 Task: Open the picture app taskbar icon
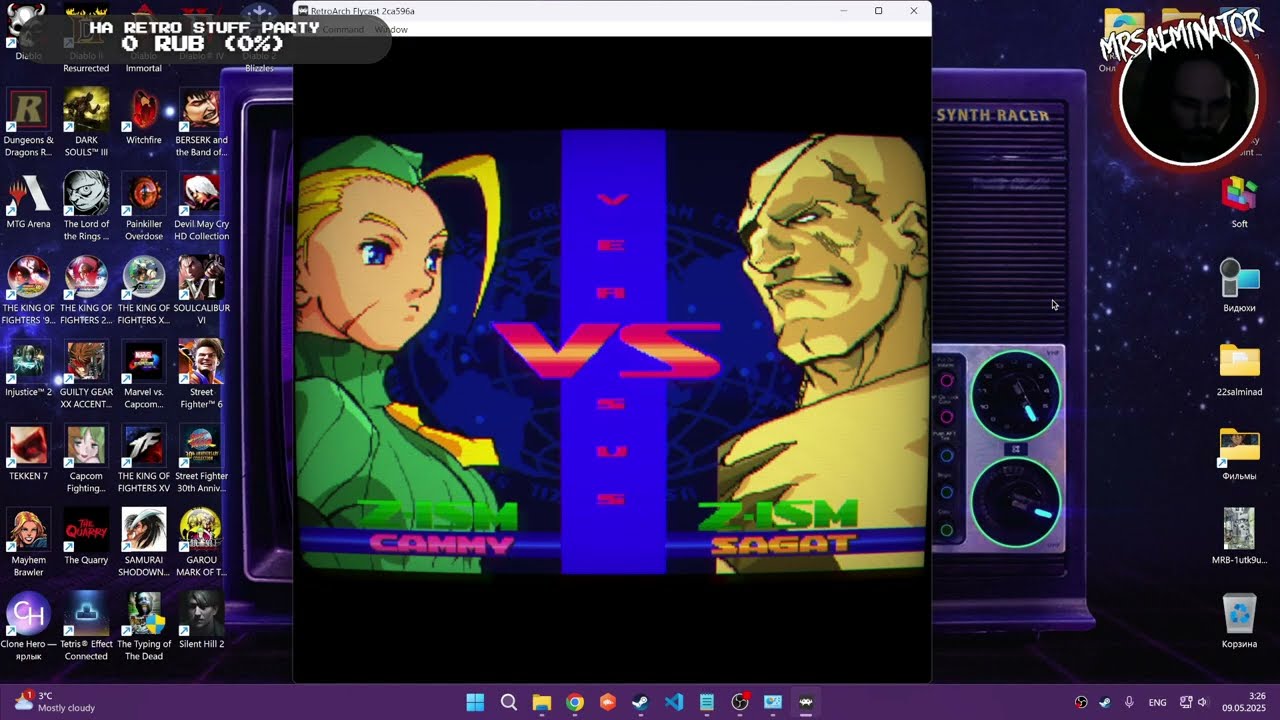pos(772,702)
